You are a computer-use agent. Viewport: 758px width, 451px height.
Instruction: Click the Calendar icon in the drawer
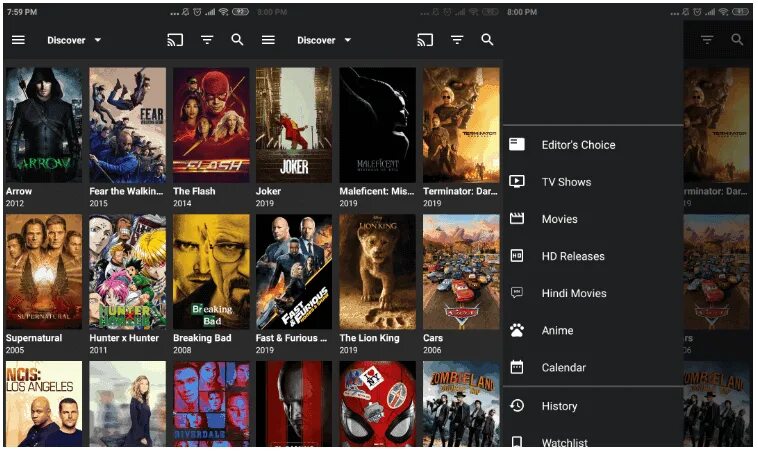click(x=517, y=367)
